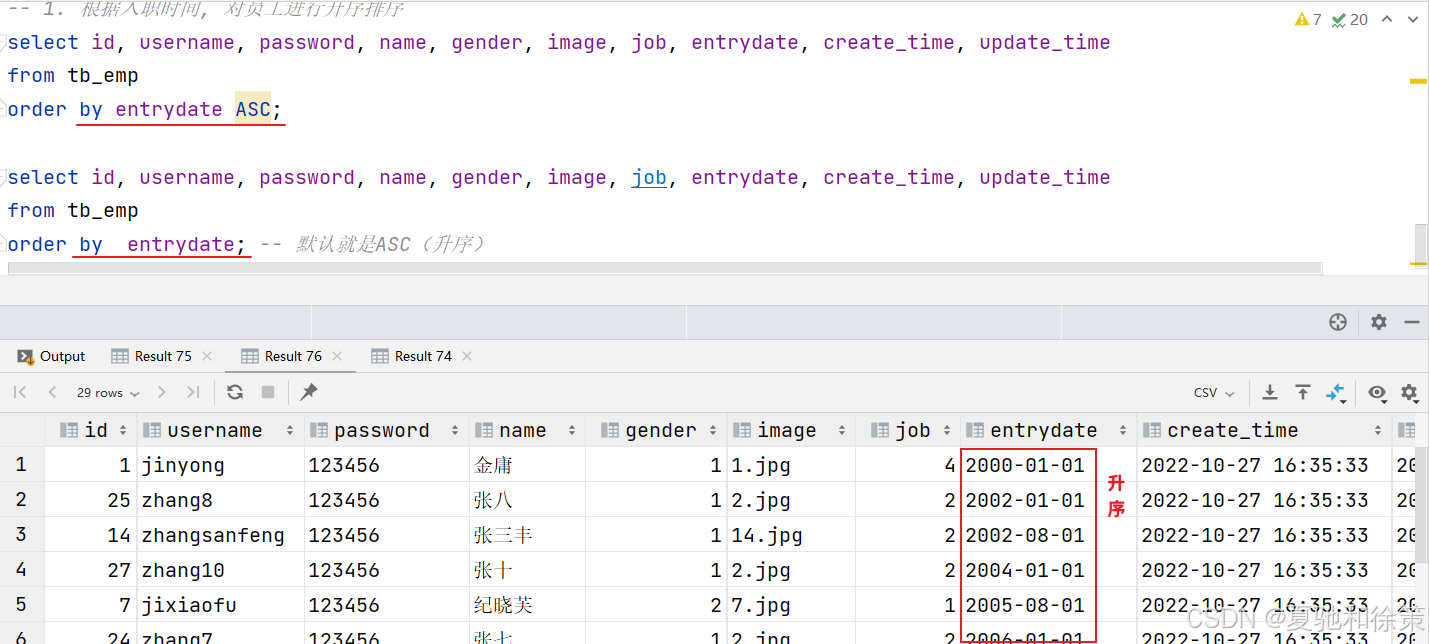Open the rows-per-page dropdown showing 29 rows

pyautogui.click(x=108, y=393)
